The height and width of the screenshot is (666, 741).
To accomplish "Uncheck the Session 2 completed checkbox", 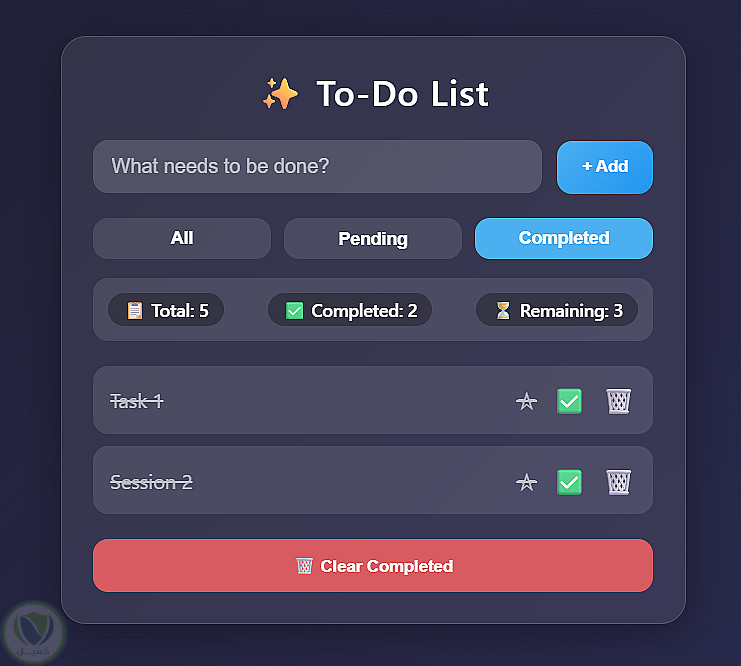I will (569, 482).
